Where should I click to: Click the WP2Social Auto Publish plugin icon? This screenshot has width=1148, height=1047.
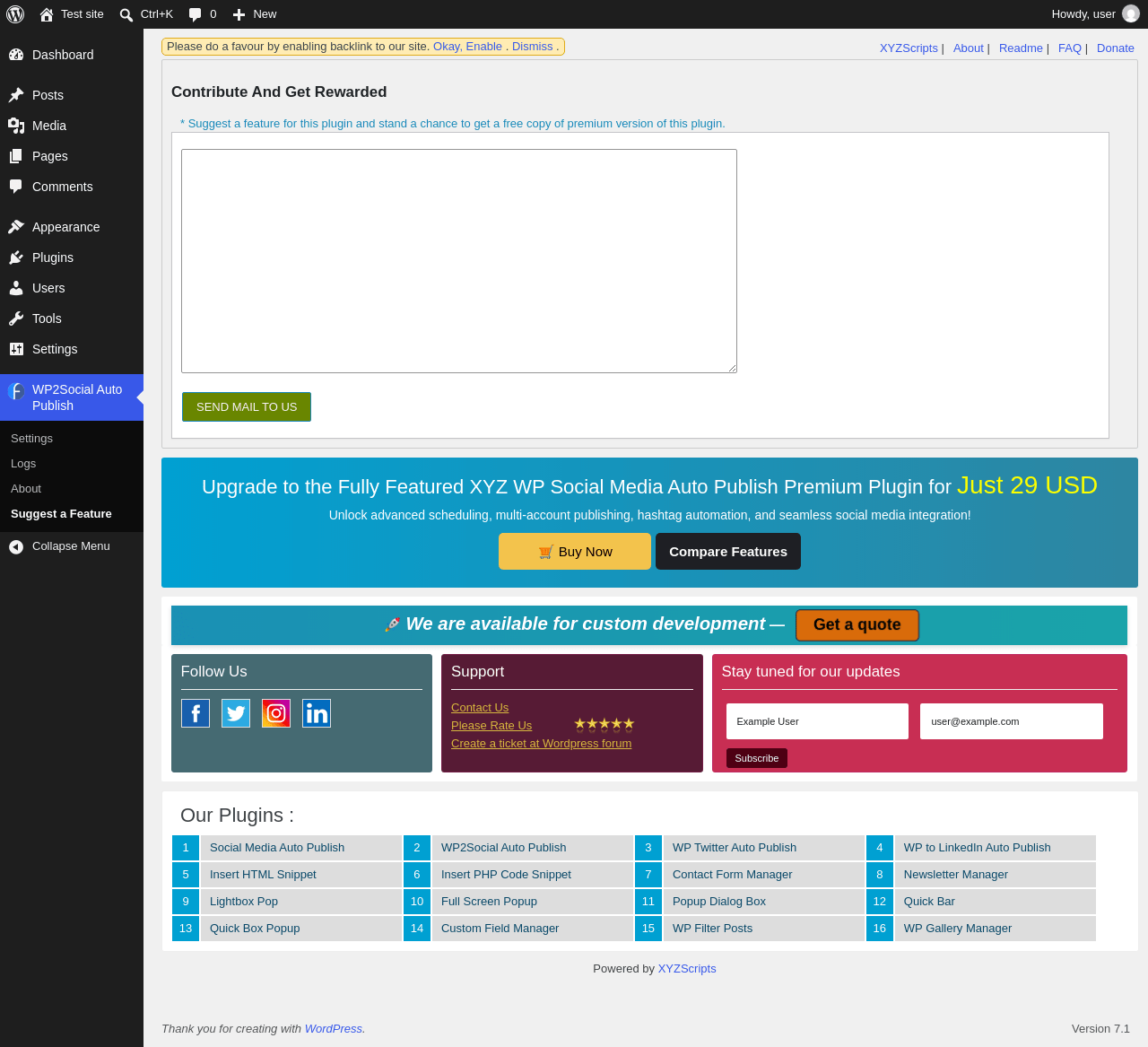click(x=16, y=391)
